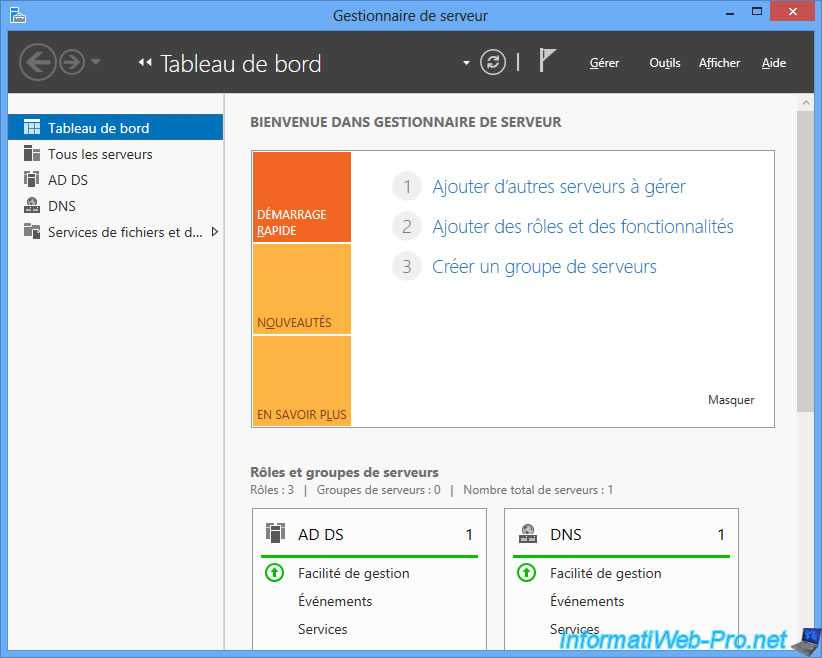Open AD DS in the sidebar

tap(115, 180)
